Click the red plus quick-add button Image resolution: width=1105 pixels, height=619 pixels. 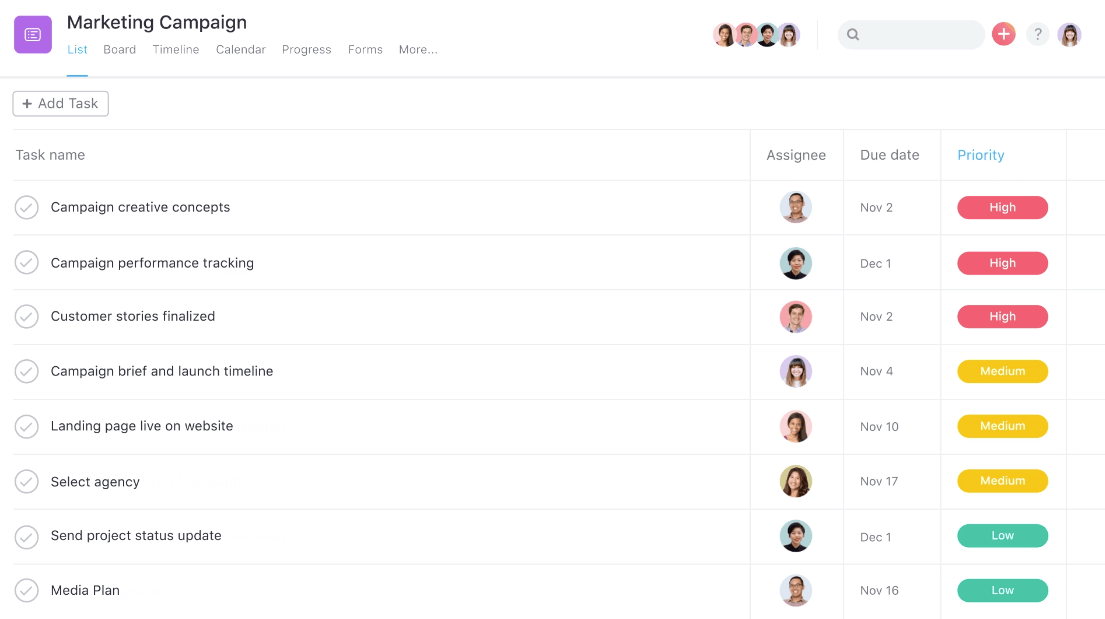(x=1004, y=34)
